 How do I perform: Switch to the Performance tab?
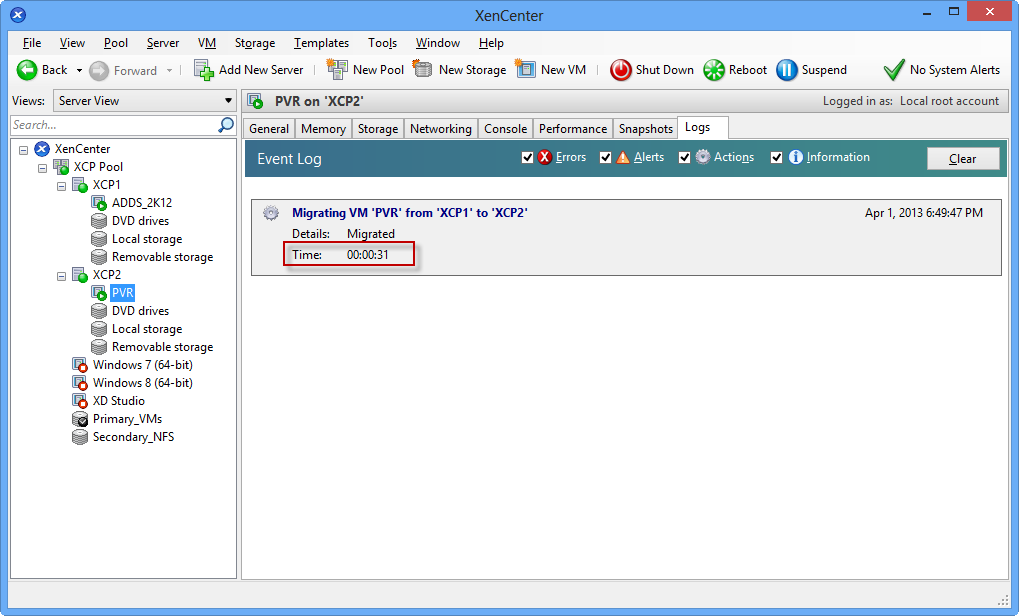coord(573,129)
